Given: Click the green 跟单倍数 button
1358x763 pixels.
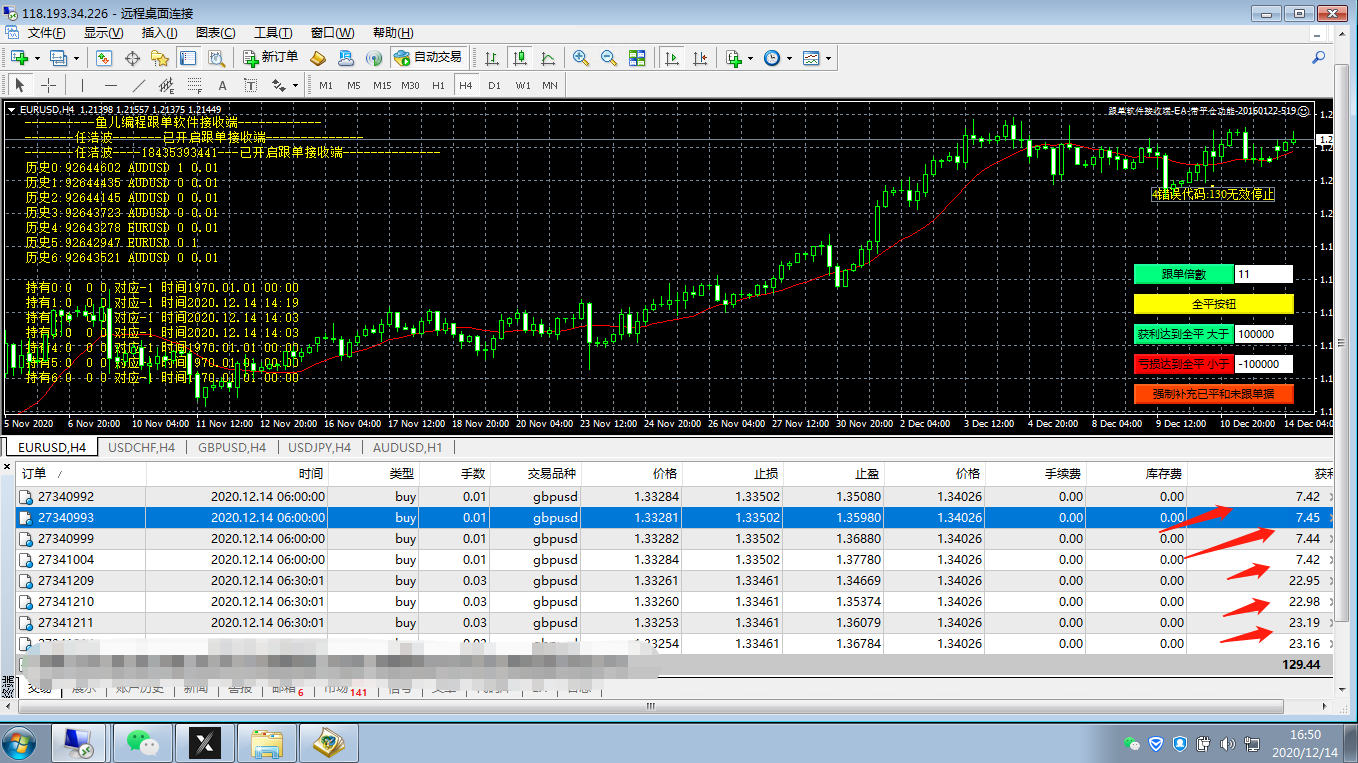Looking at the screenshot, I should pos(1184,274).
